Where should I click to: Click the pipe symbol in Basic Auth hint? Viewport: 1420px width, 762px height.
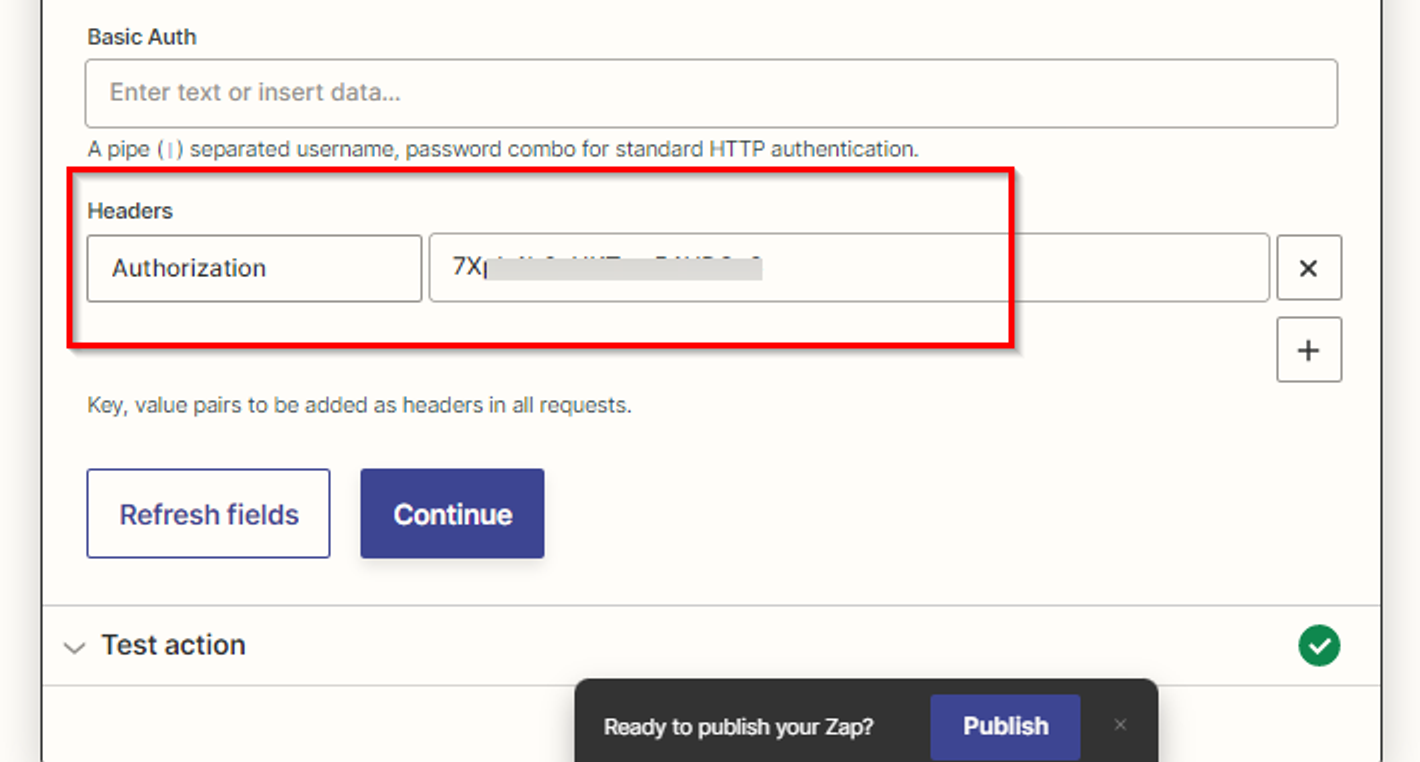point(171,150)
